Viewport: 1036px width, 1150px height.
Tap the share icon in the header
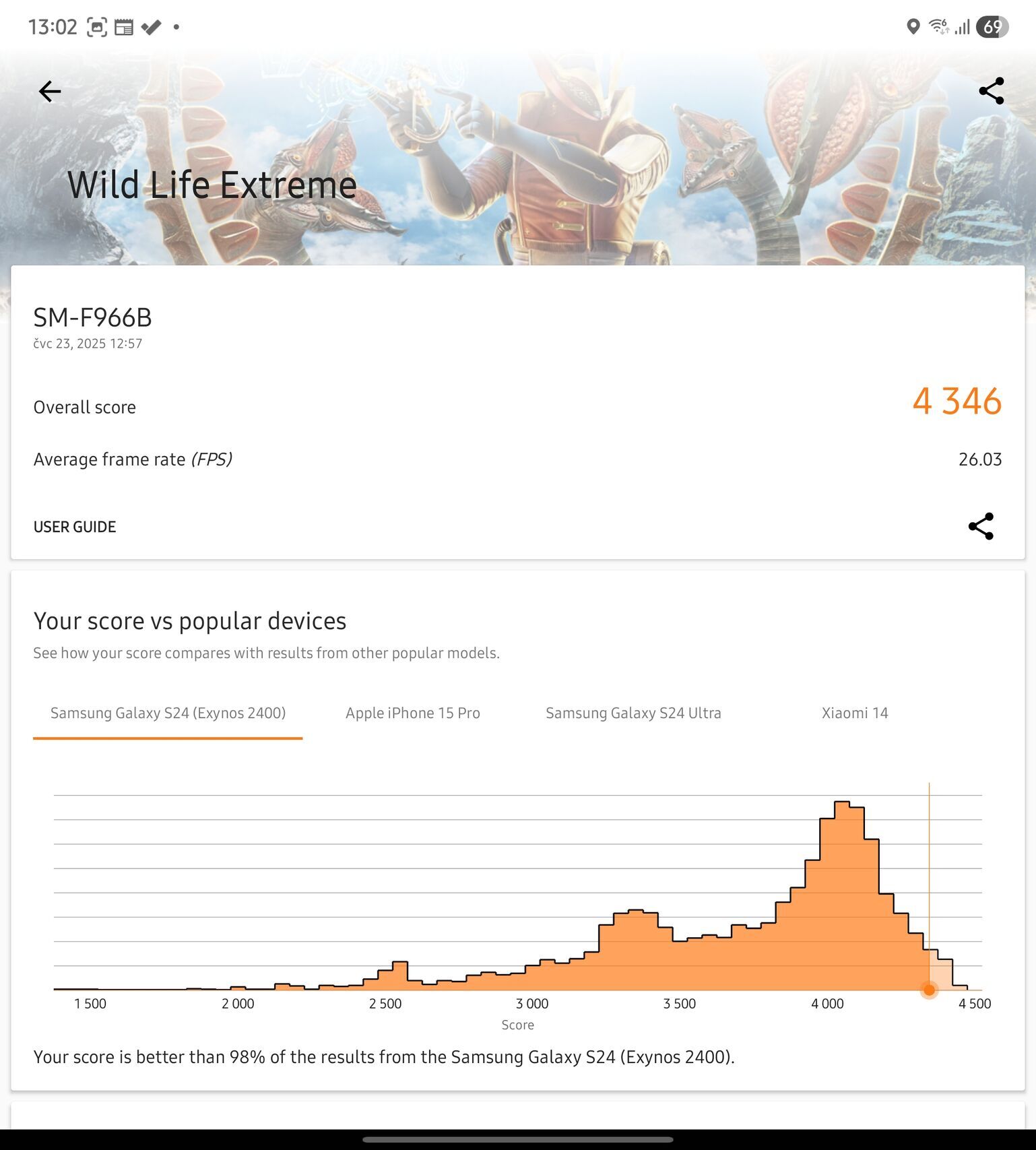coord(991,91)
